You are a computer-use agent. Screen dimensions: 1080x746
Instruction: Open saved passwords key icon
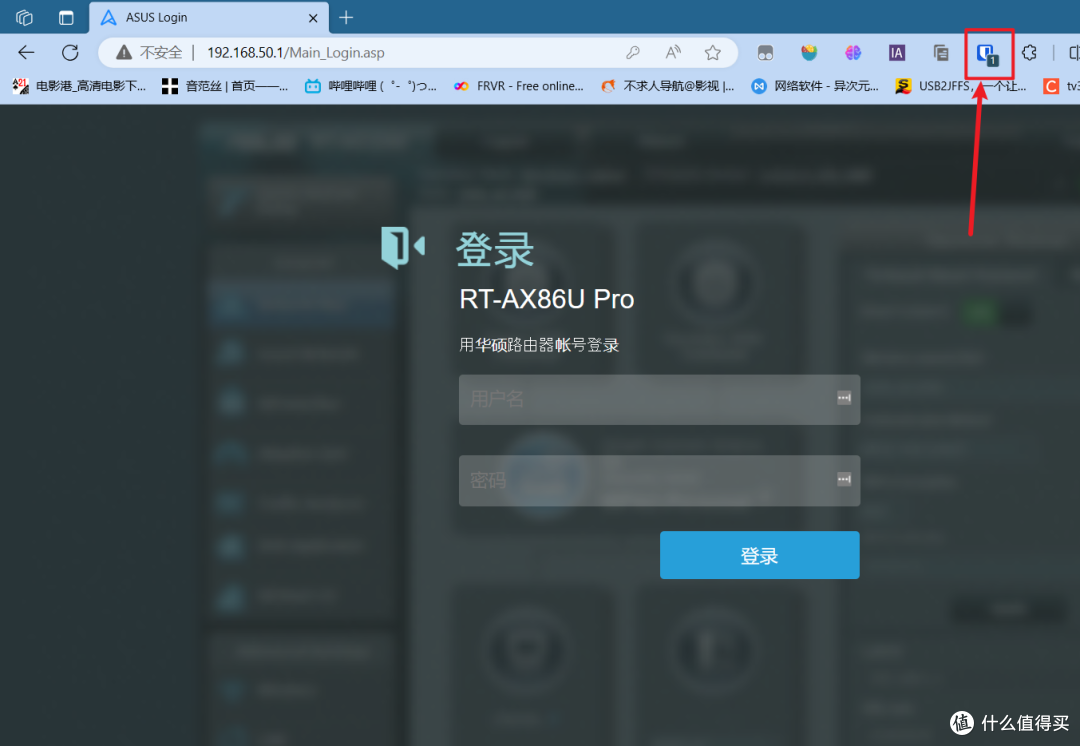pos(632,52)
